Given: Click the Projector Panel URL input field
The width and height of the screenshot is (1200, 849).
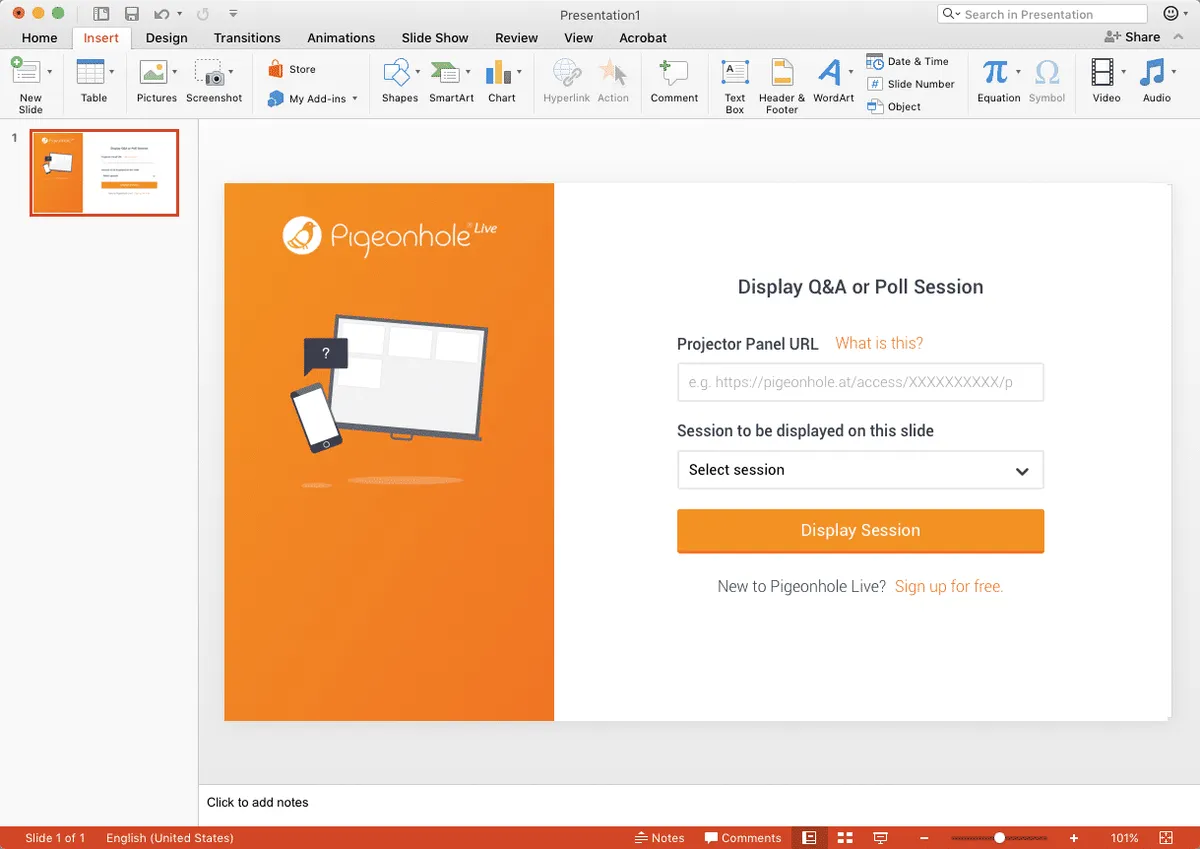Looking at the screenshot, I should [860, 382].
